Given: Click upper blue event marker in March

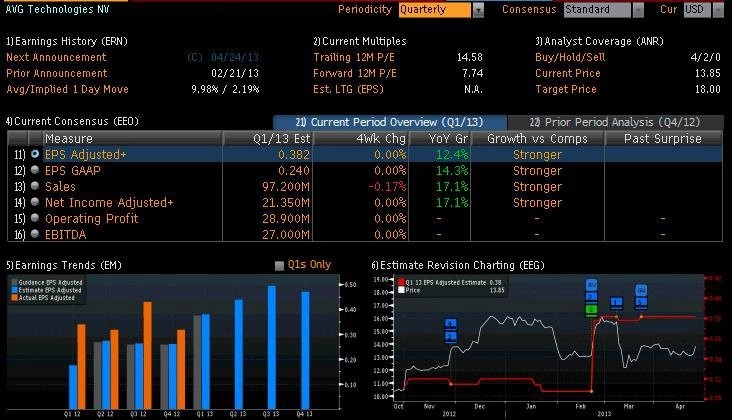Looking at the screenshot, I should (x=641, y=290).
